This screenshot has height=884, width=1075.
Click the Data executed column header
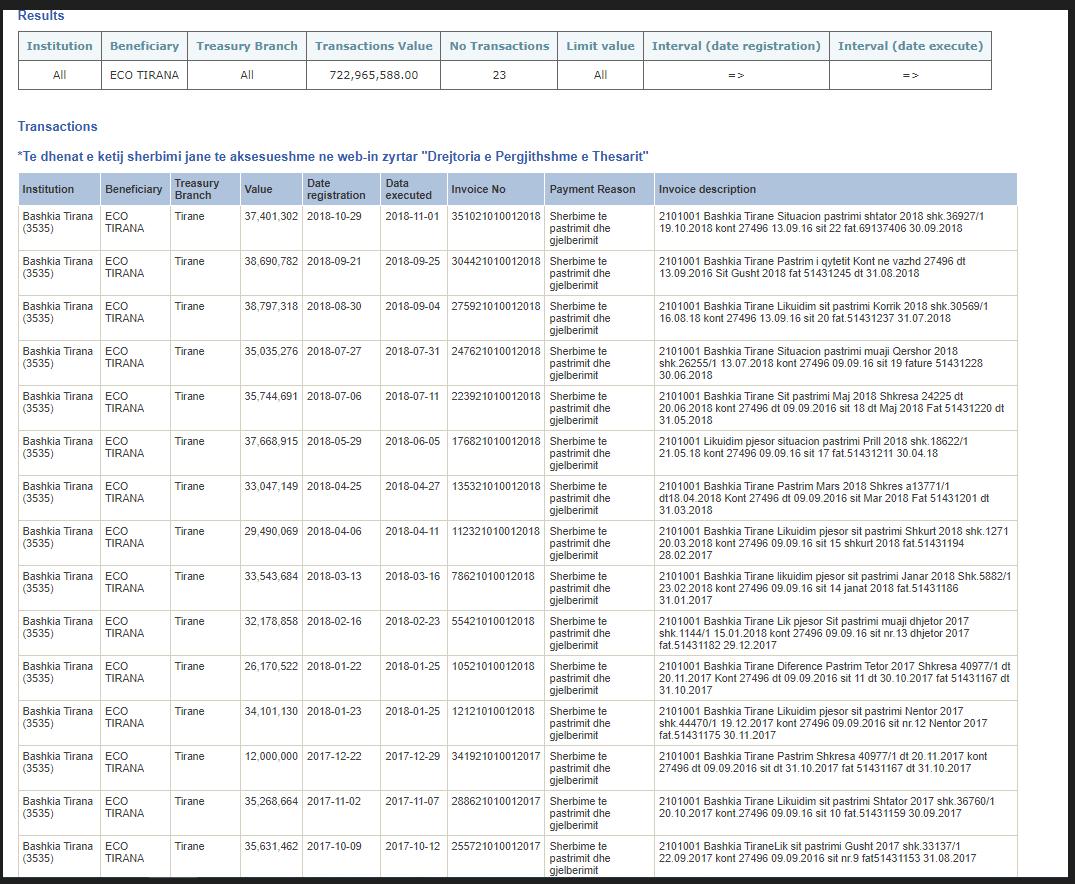pyautogui.click(x=409, y=189)
